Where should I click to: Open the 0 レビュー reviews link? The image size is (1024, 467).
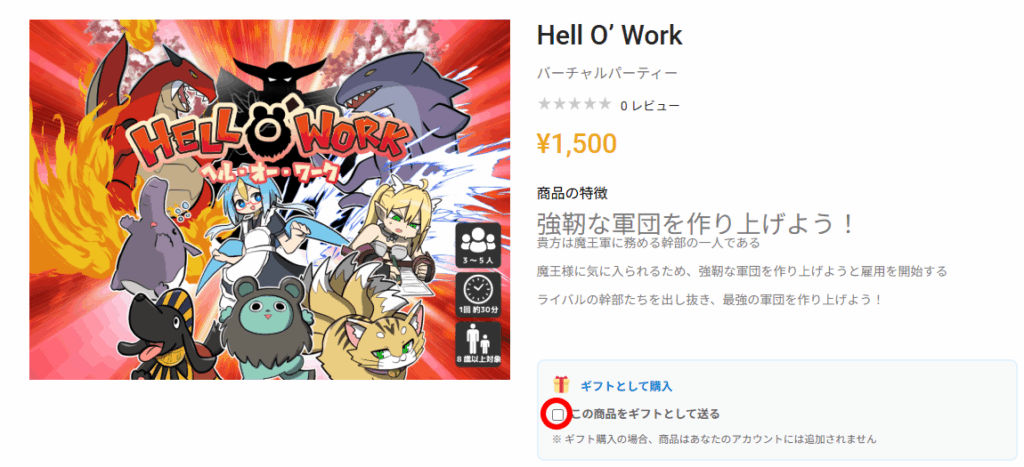[650, 105]
